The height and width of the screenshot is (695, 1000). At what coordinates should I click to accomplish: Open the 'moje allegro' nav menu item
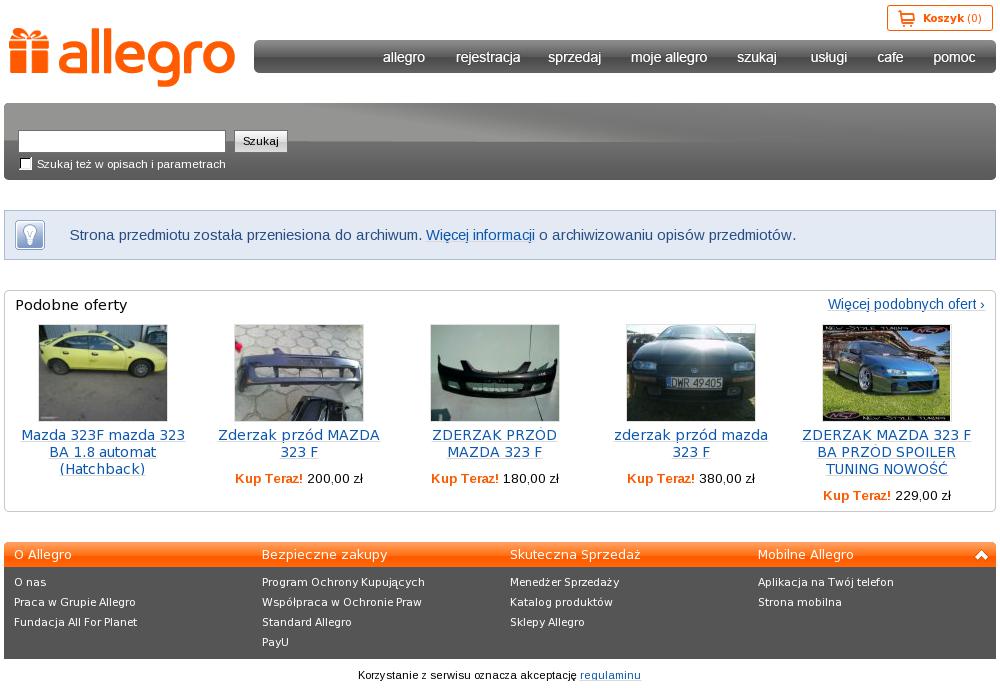pyautogui.click(x=669, y=57)
